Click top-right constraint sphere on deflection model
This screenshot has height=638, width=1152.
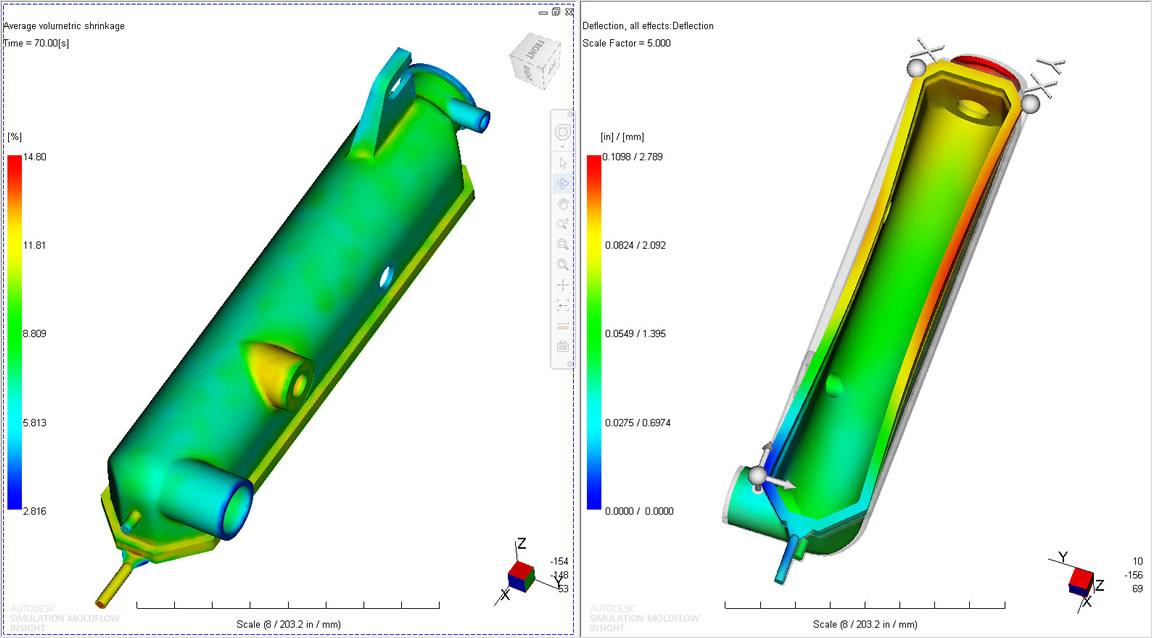click(1031, 104)
